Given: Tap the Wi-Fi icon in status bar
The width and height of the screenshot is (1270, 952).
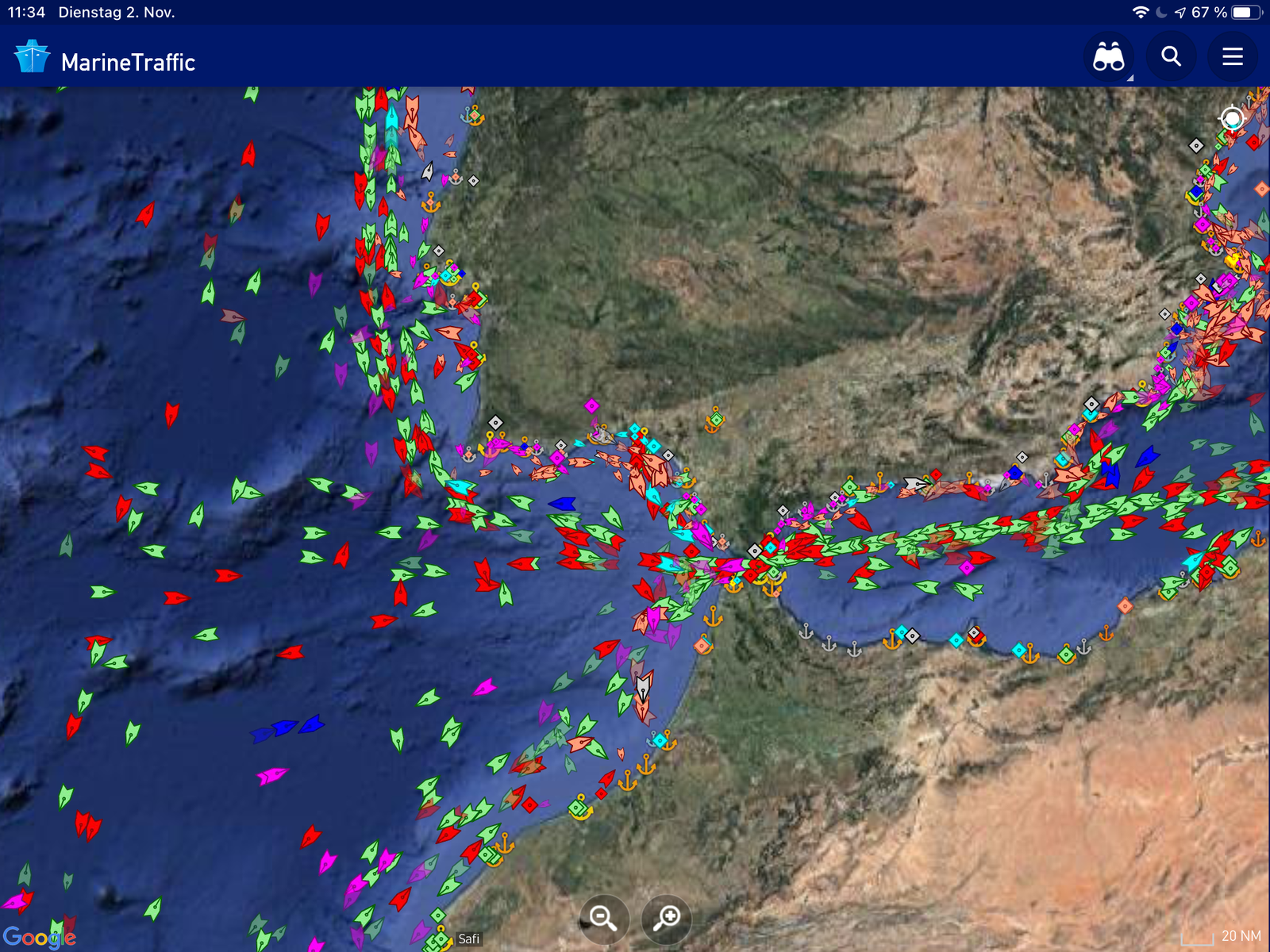Looking at the screenshot, I should pos(1141,12).
